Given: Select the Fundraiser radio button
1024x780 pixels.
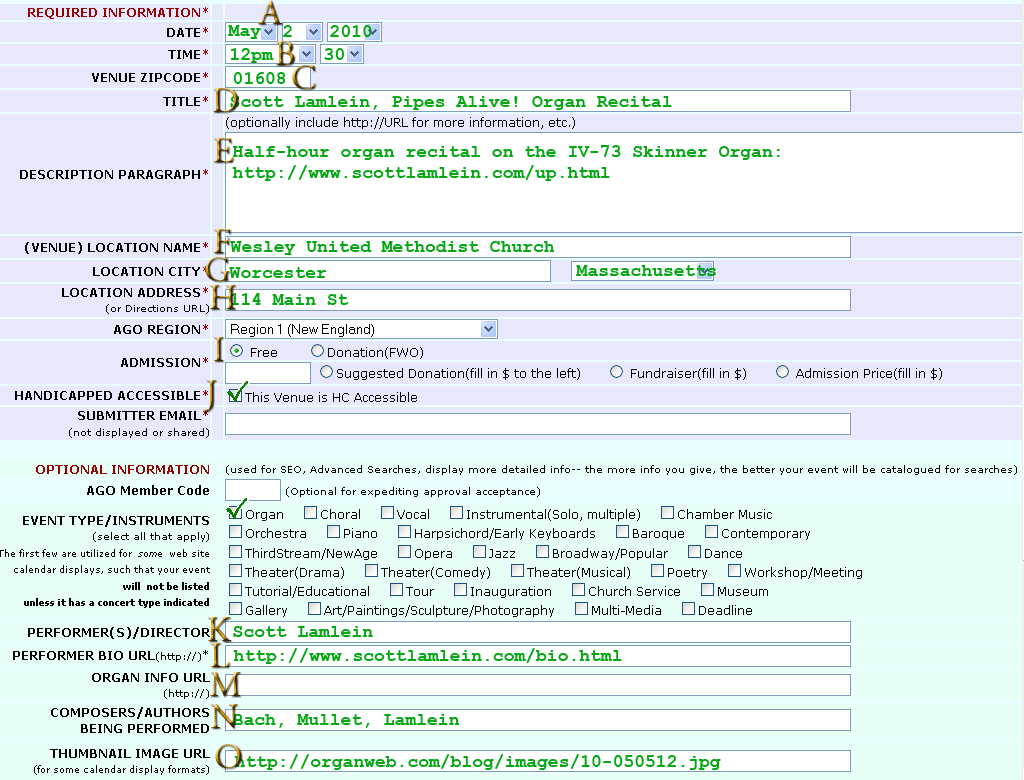Looking at the screenshot, I should click(616, 372).
